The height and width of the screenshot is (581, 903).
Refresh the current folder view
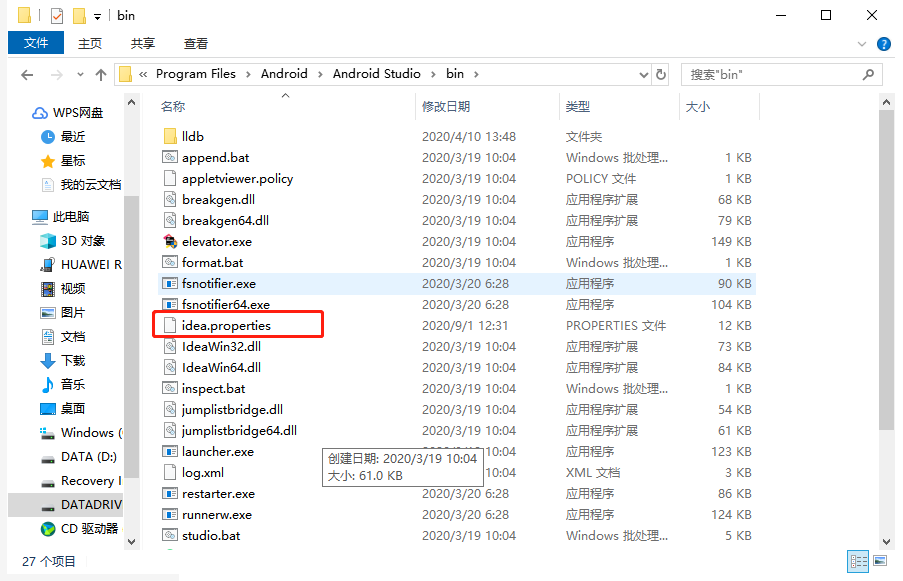coord(659,74)
